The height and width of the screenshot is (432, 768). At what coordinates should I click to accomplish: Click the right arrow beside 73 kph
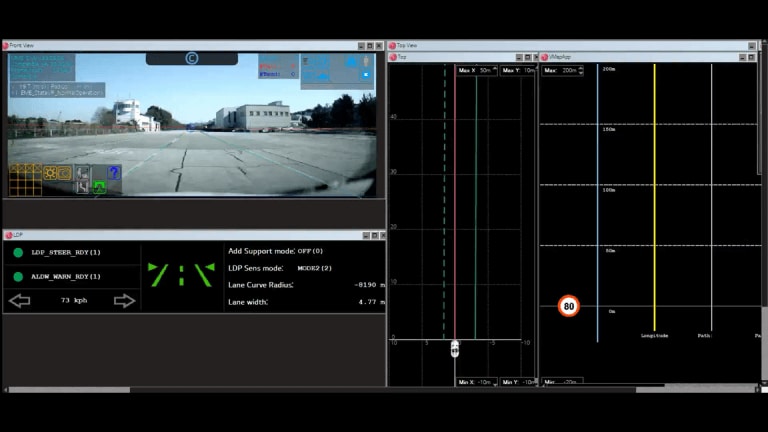[124, 300]
